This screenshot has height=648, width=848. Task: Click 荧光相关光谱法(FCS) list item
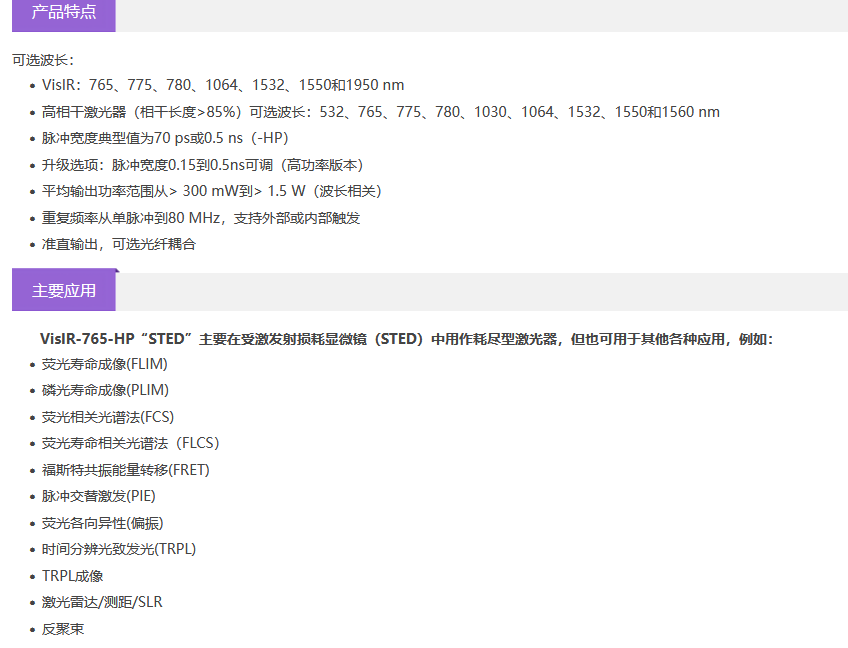pos(107,417)
